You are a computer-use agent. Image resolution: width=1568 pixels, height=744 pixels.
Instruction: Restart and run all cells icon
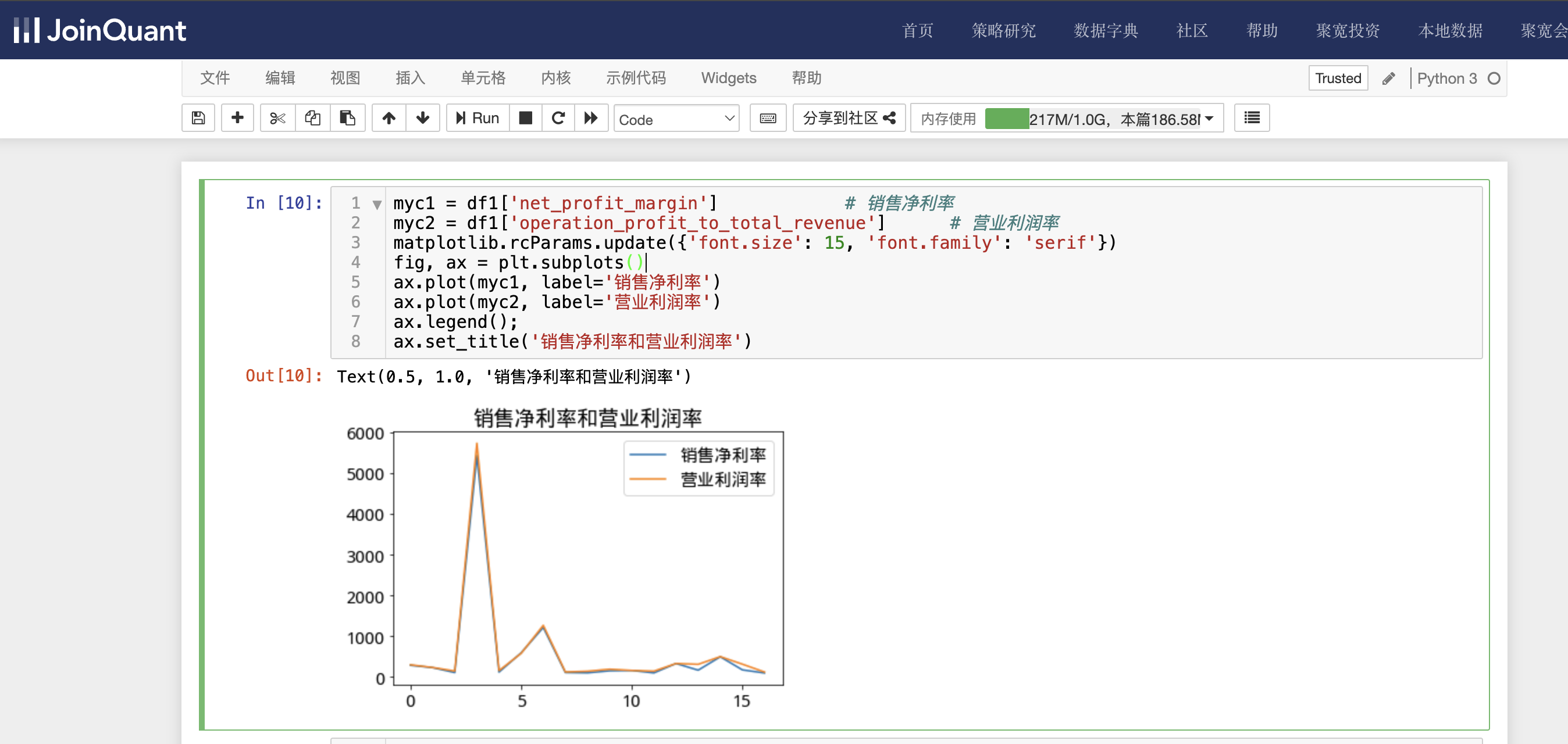tap(590, 118)
